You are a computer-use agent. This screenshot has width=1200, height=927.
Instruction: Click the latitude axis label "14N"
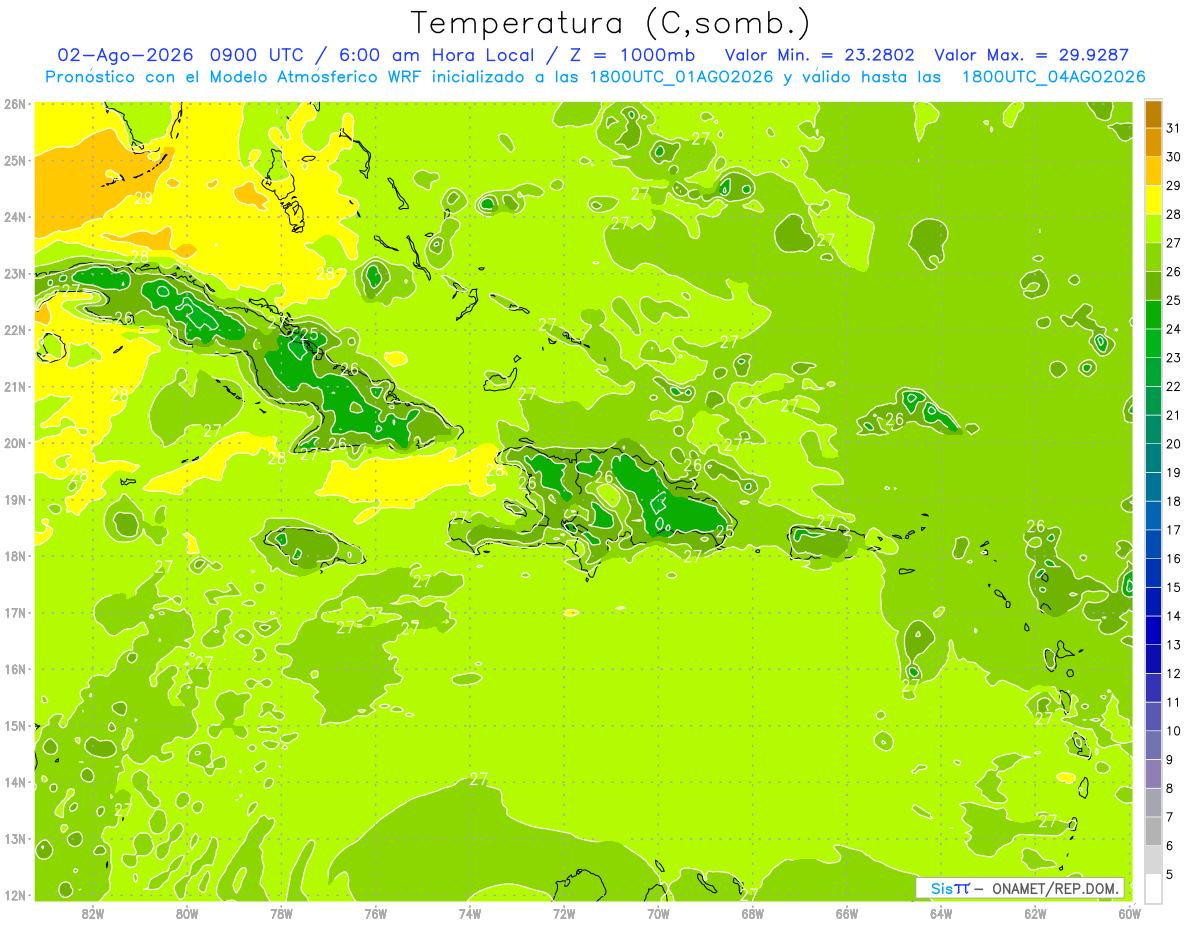(15, 782)
